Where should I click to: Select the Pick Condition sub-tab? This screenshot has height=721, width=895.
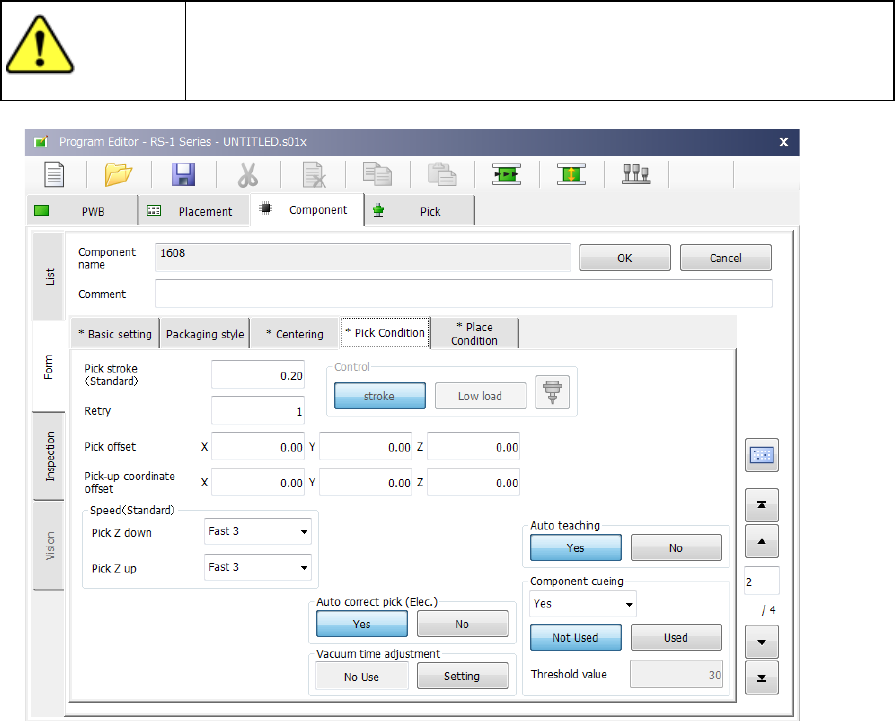(385, 333)
